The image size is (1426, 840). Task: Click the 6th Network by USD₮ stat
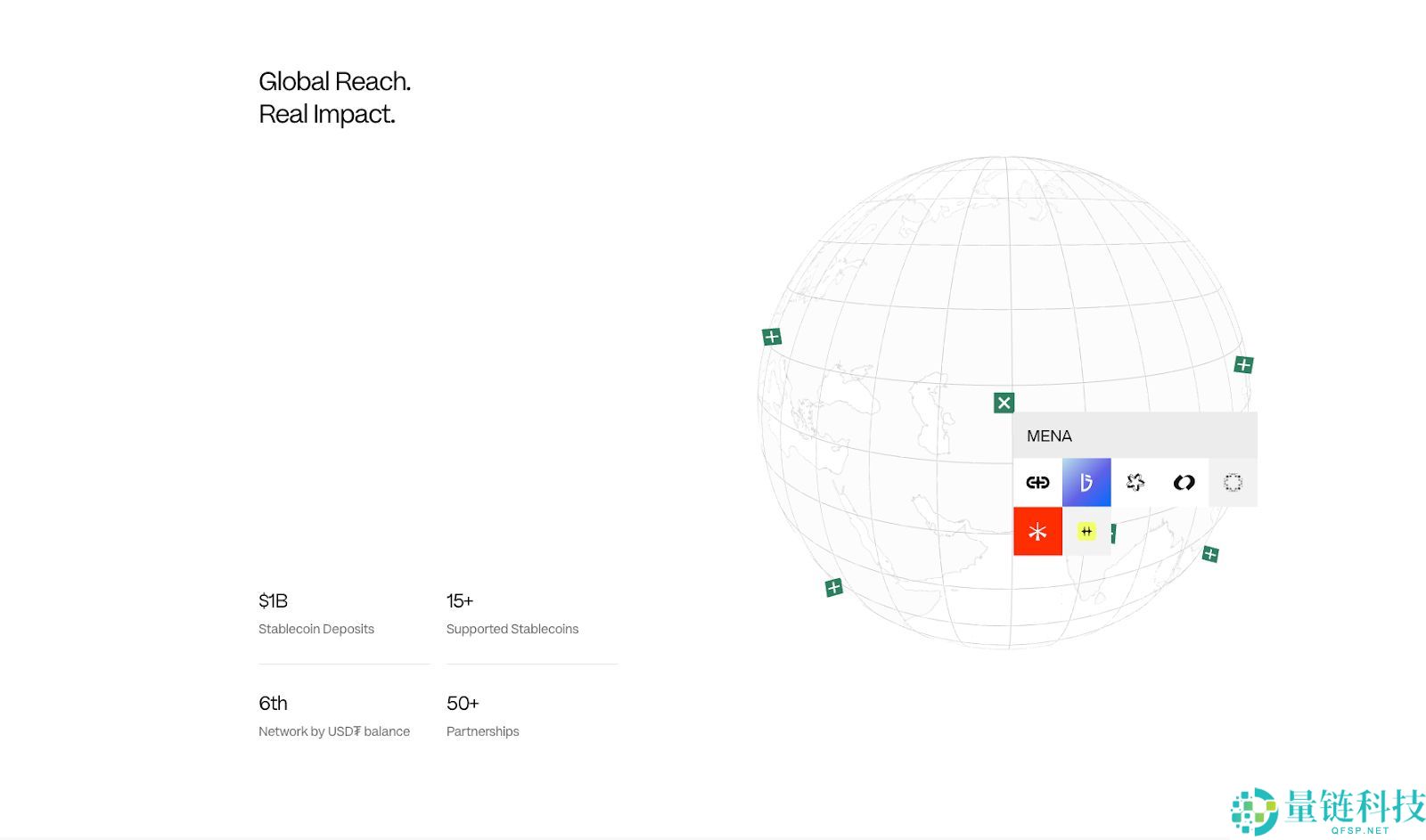point(334,716)
